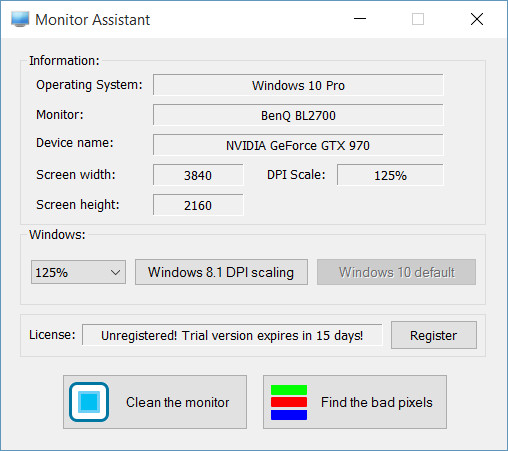Click the RGB color bars icon

coord(289,402)
